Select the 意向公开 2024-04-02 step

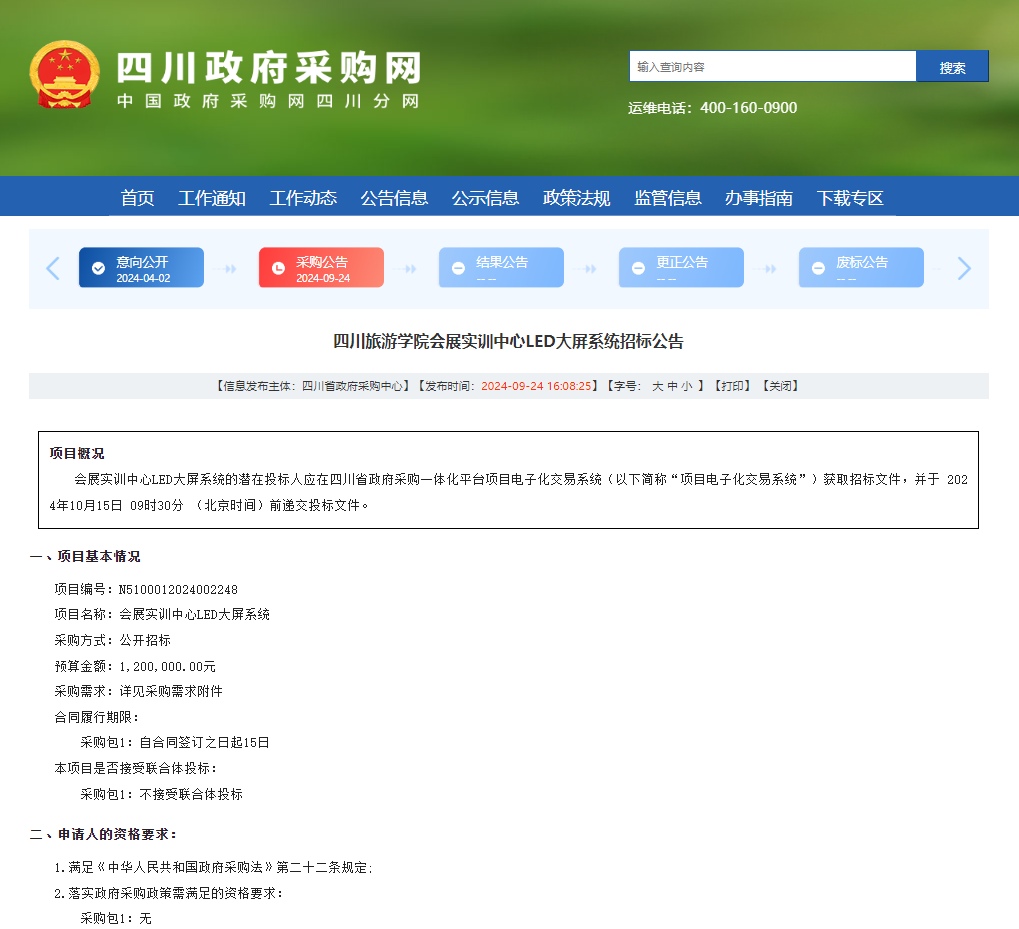(x=141, y=267)
